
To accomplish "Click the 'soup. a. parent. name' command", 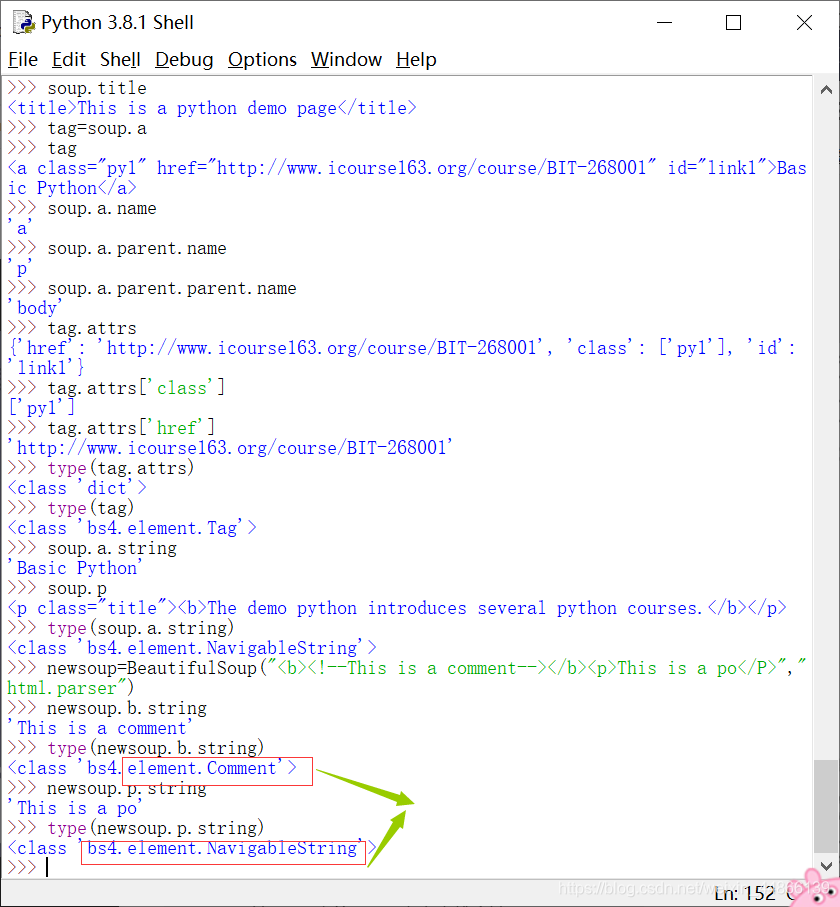I will tap(137, 248).
